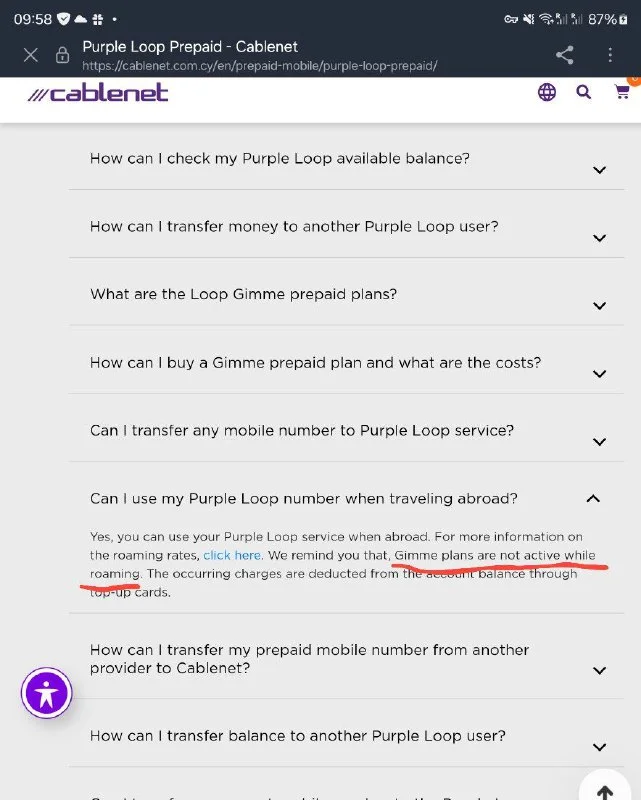The image size is (641, 800).
Task: Tap the scroll-to-top arrow button
Action: point(604,790)
